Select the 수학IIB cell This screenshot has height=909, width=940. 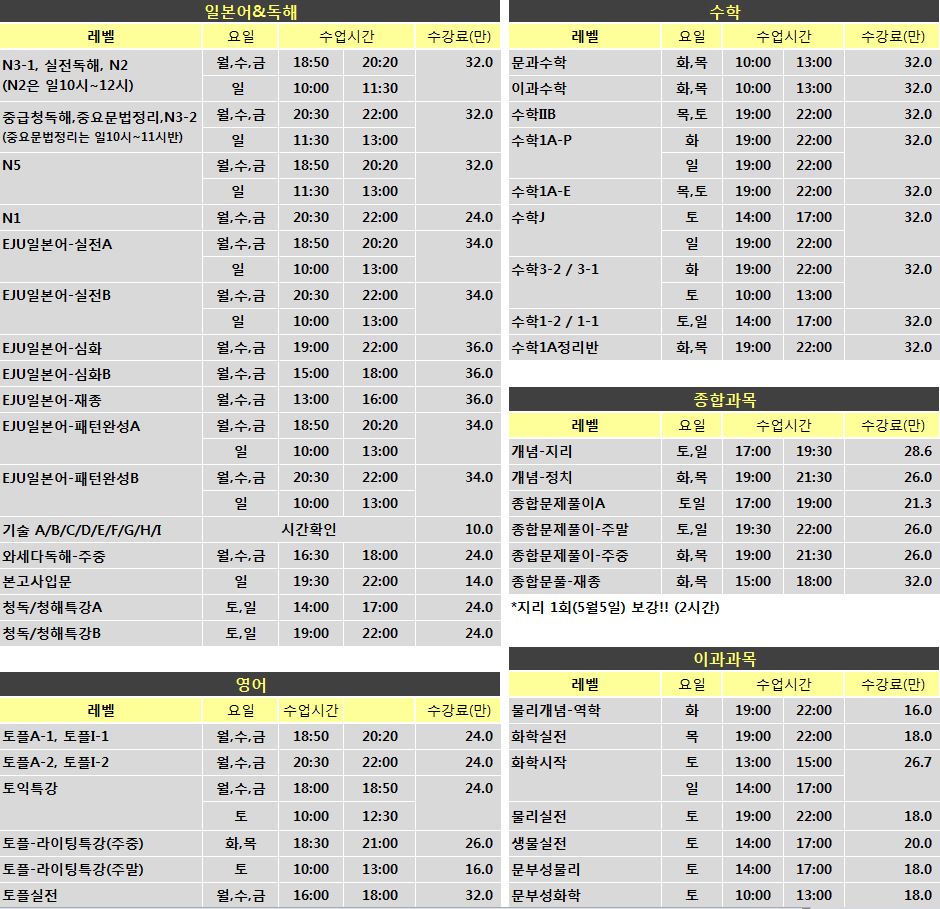point(585,114)
